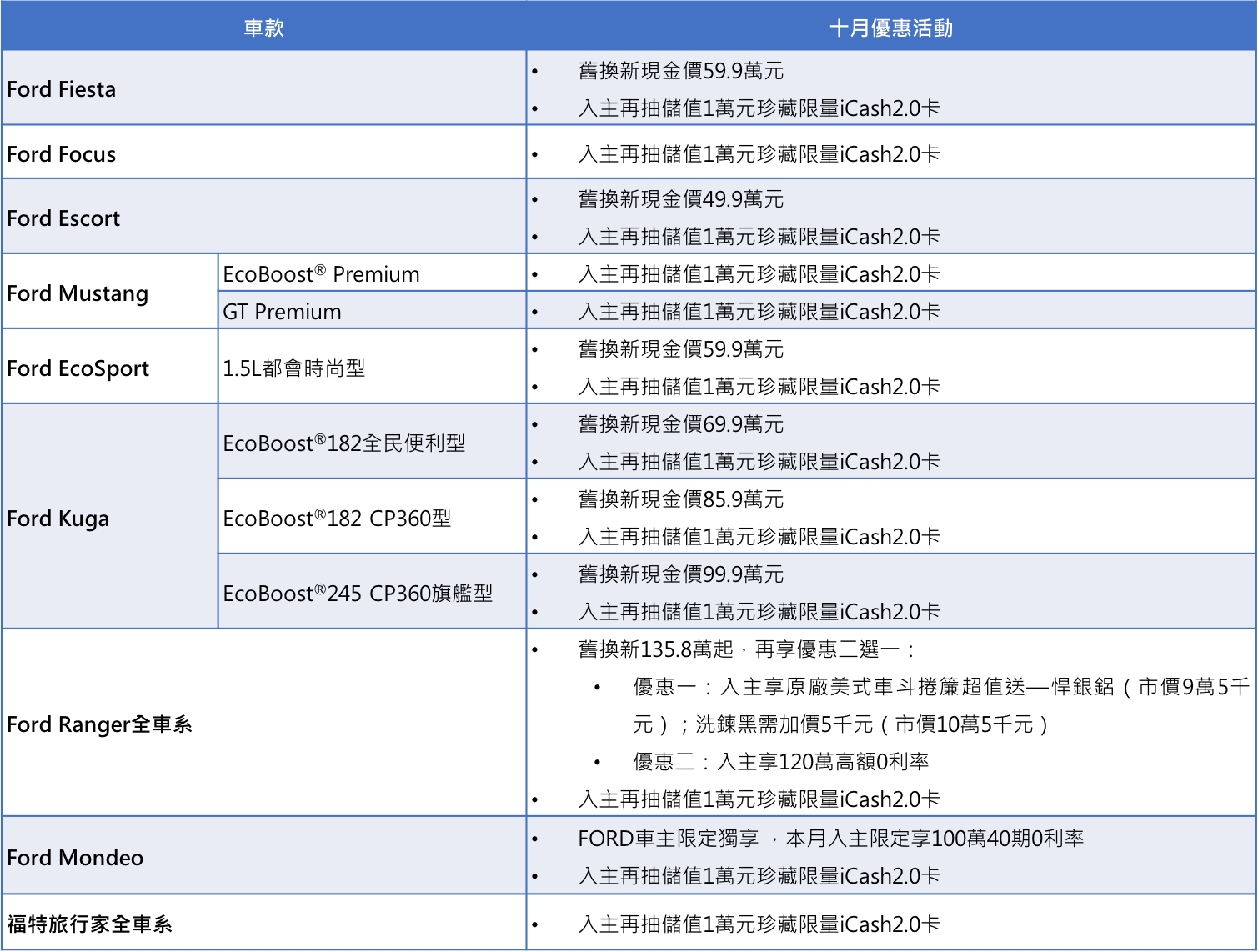Image resolution: width=1258 pixels, height=952 pixels.
Task: Click the 1.5L都會時尚型 trim cell
Action: pyautogui.click(x=372, y=368)
